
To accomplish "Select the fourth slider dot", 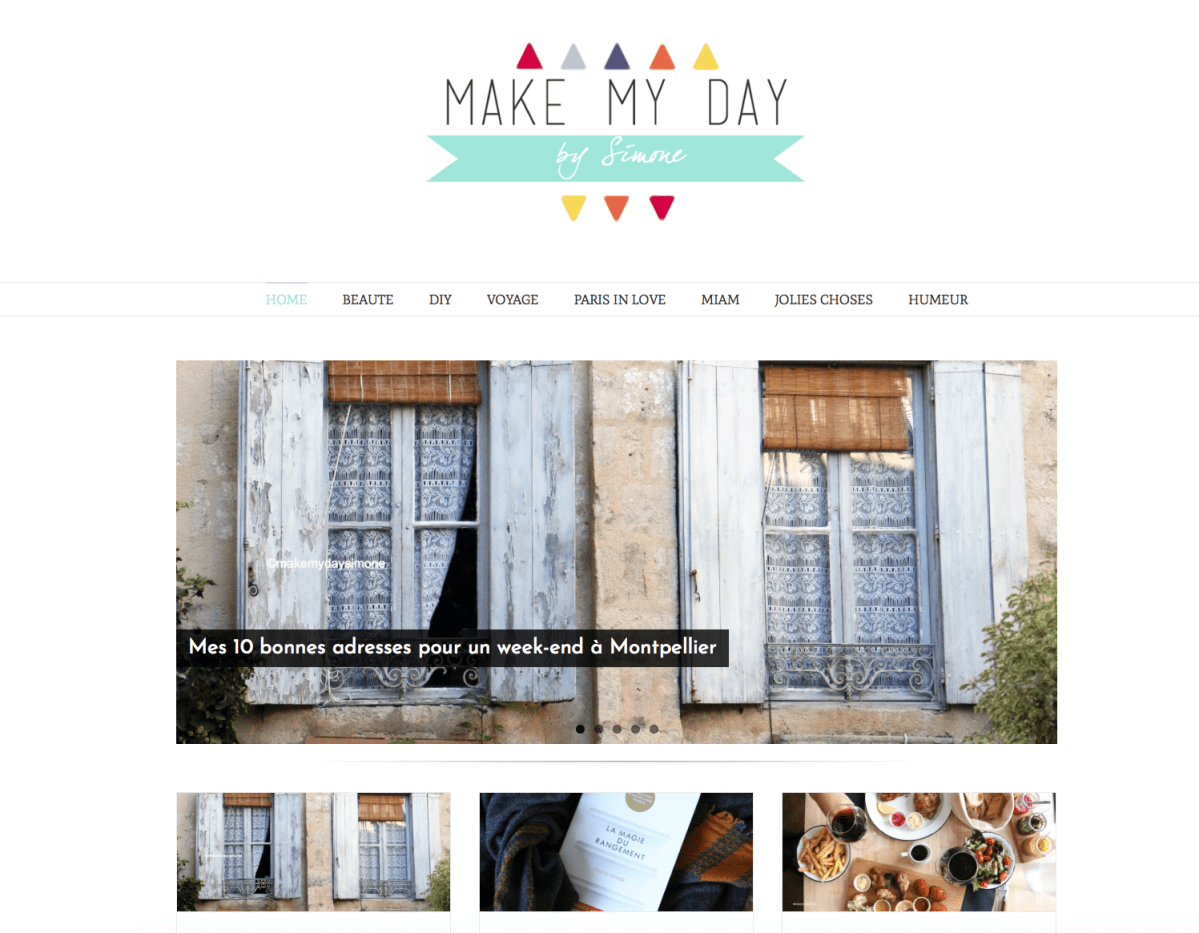I will pyautogui.click(x=635, y=729).
